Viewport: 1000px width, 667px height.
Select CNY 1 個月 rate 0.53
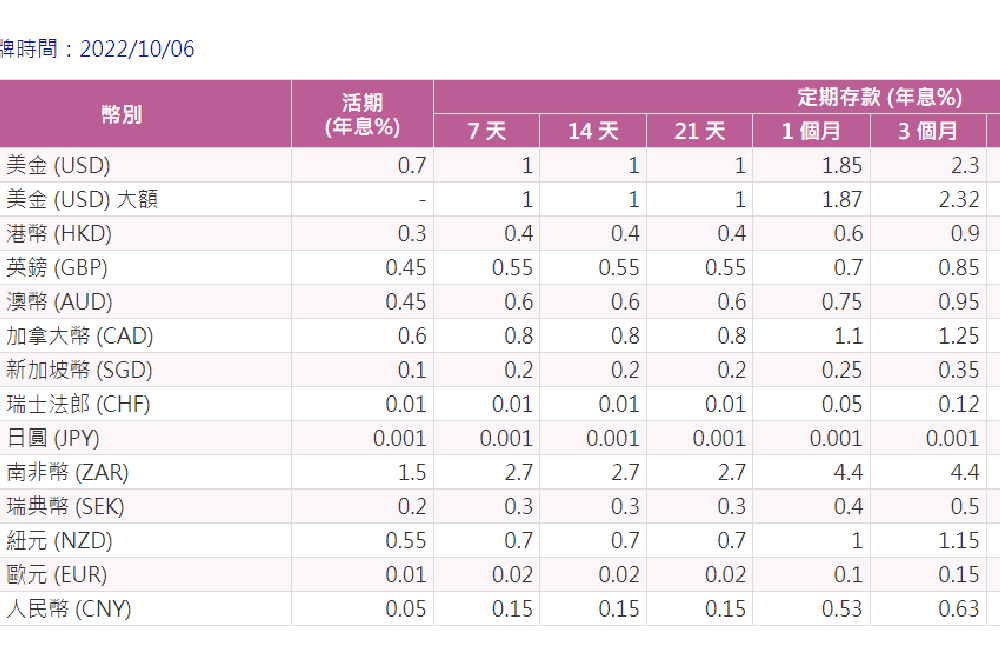[x=842, y=608]
